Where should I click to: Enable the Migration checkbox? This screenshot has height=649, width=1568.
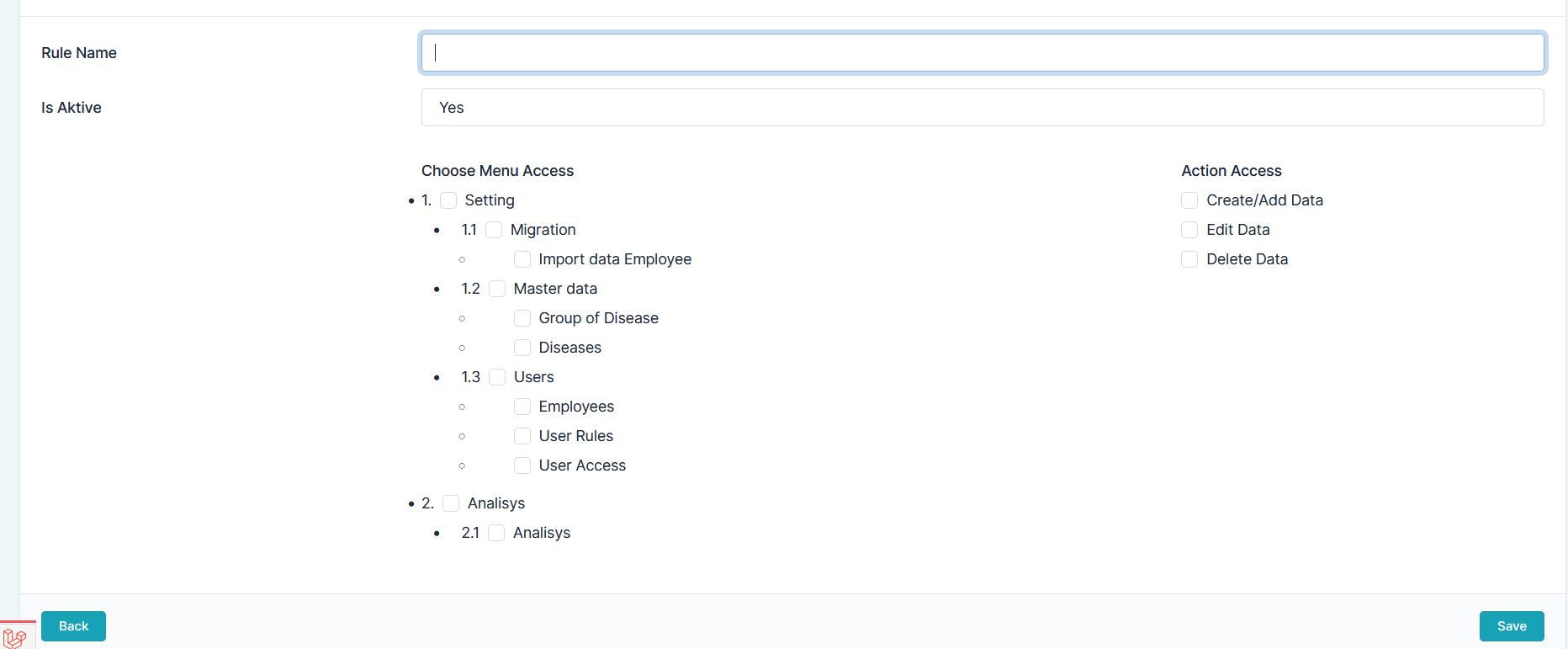[494, 230]
